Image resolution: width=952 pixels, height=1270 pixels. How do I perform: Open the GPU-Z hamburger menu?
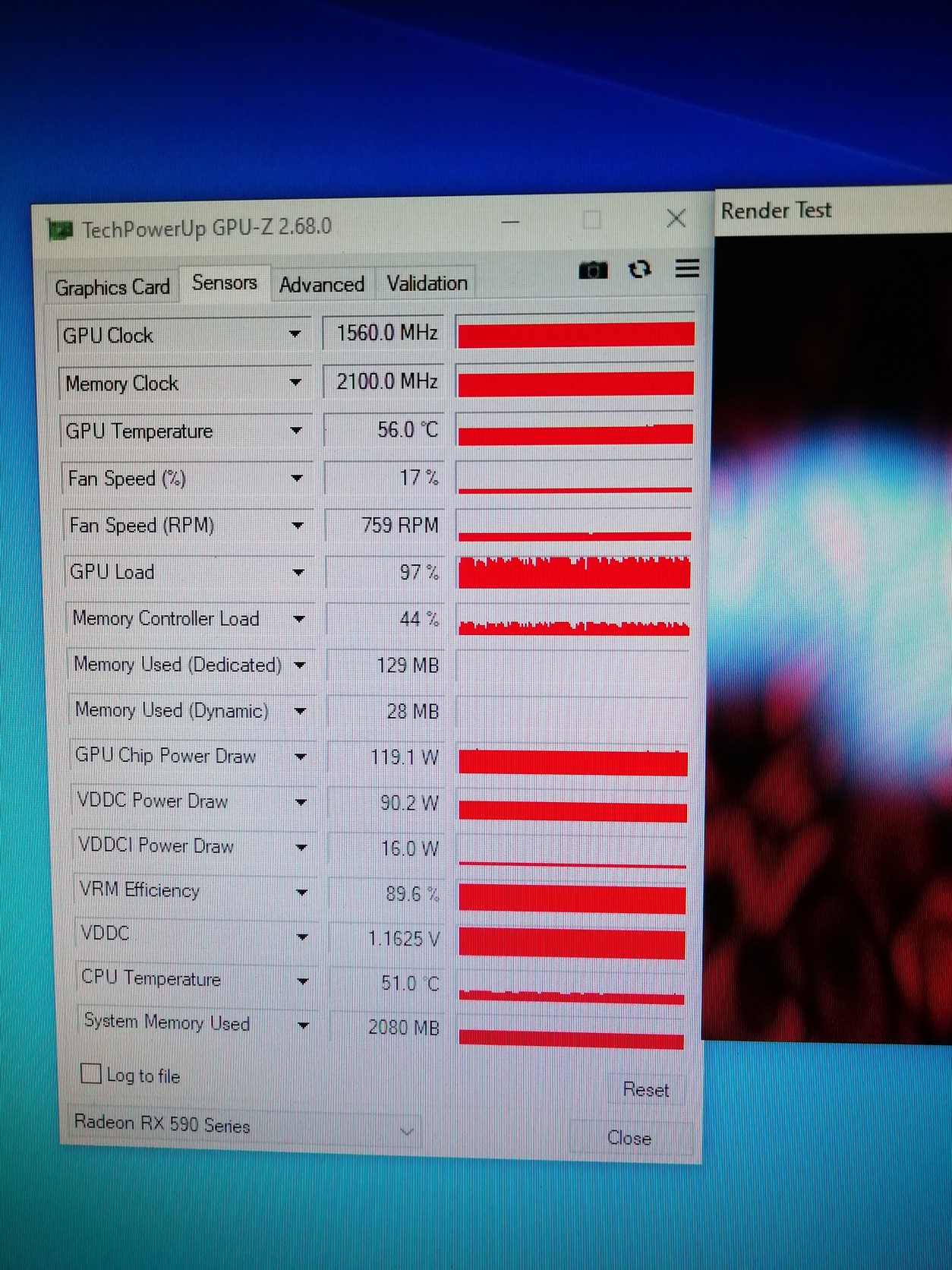tap(687, 268)
